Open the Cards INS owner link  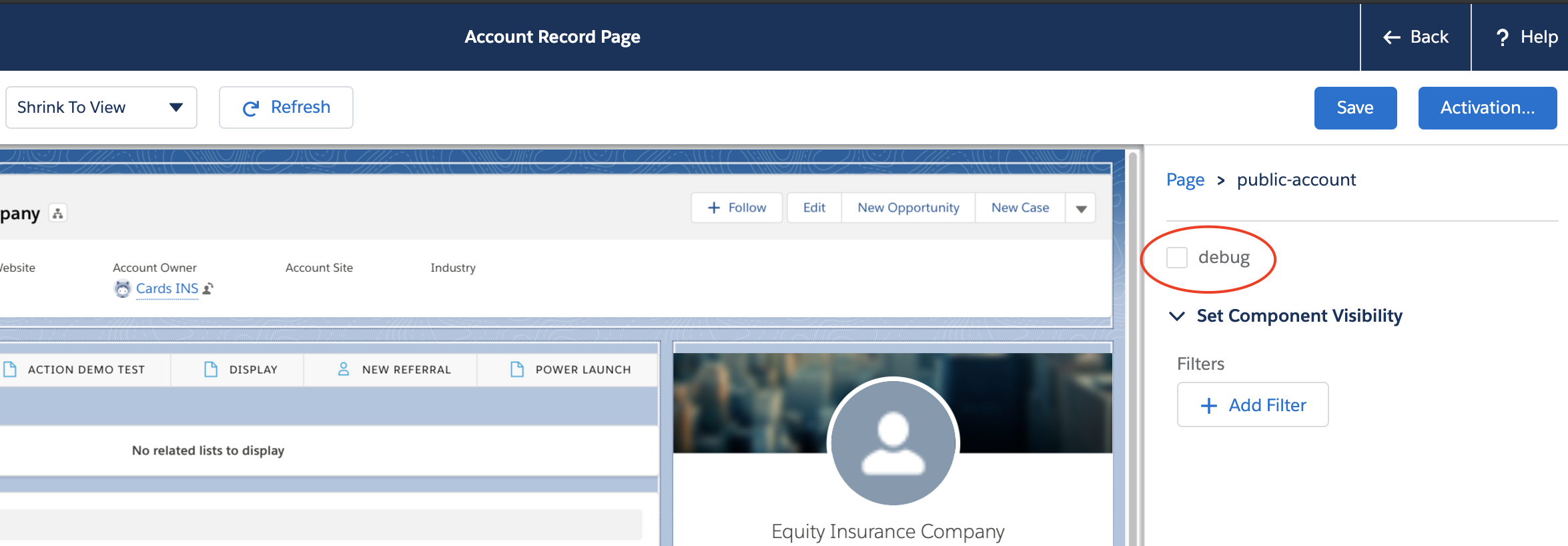[167, 288]
